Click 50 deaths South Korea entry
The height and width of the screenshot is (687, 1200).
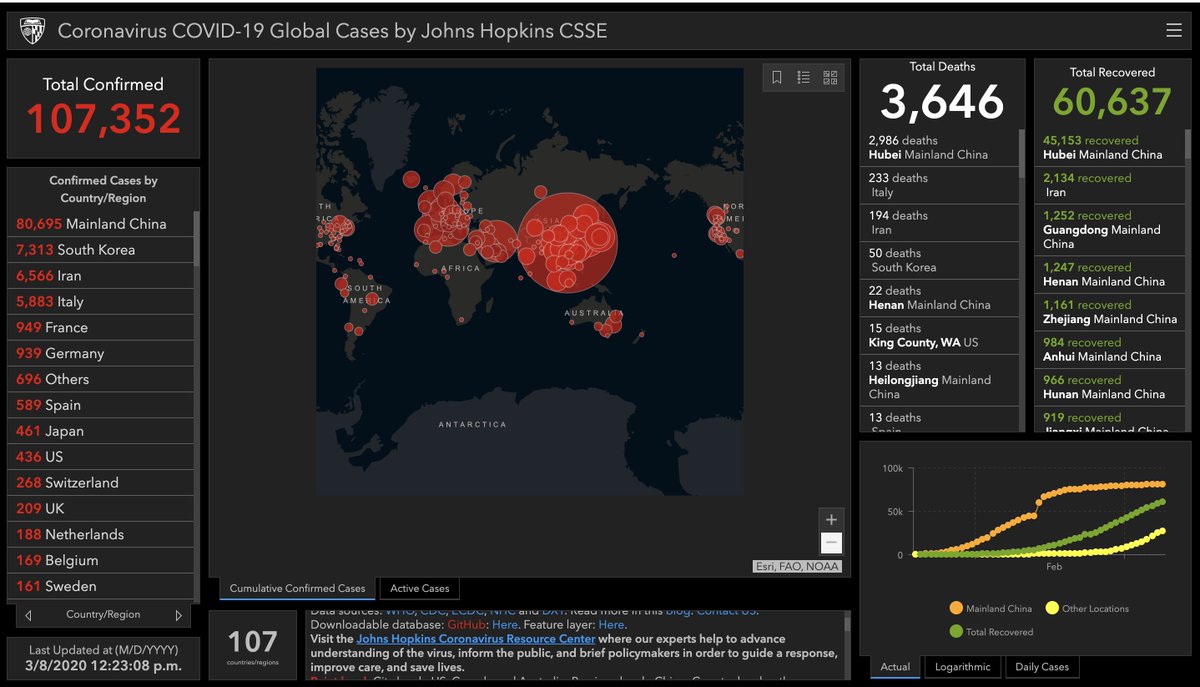[x=939, y=260]
